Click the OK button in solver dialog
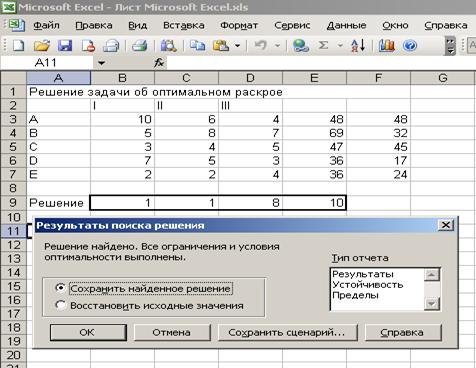Screen dimensions: 476x368 coord(88,332)
